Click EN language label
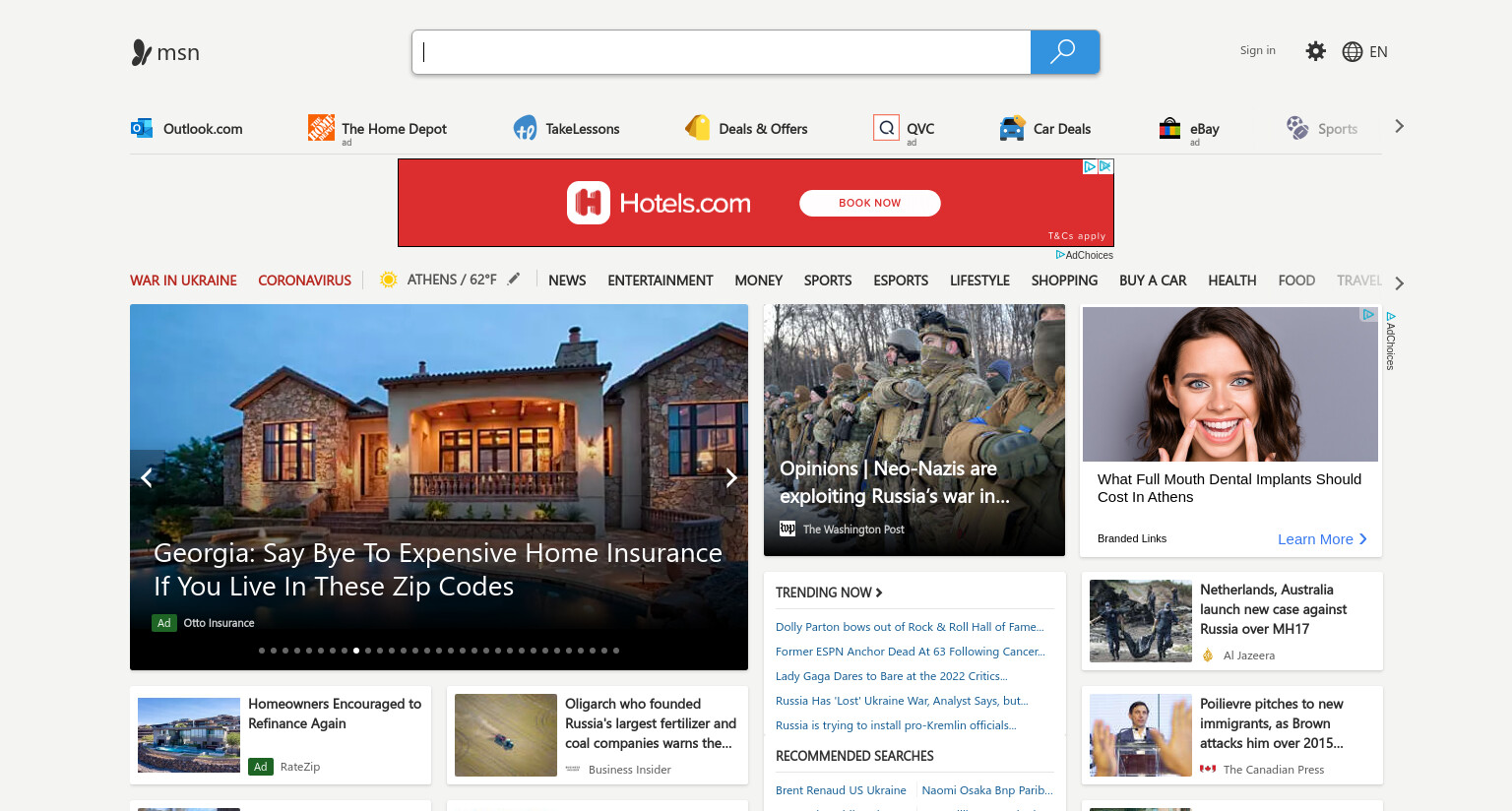The image size is (1512, 811). click(x=1378, y=52)
